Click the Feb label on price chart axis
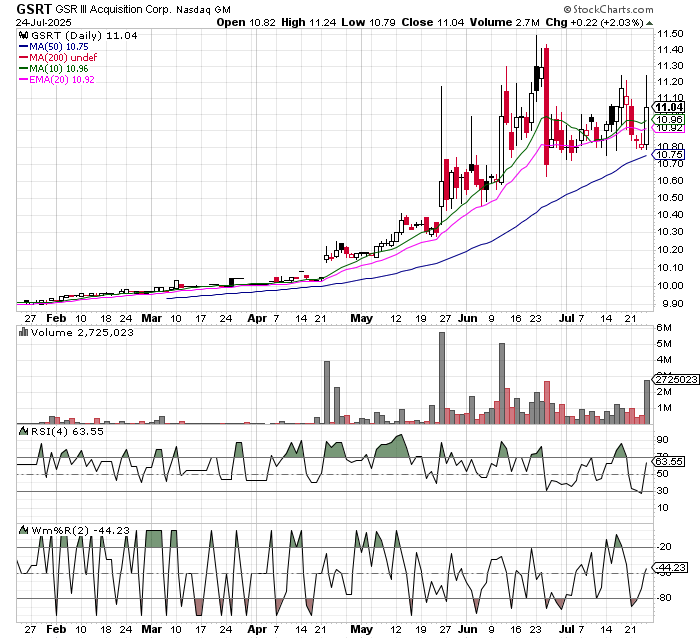This screenshot has height=639, width=700. [56, 318]
